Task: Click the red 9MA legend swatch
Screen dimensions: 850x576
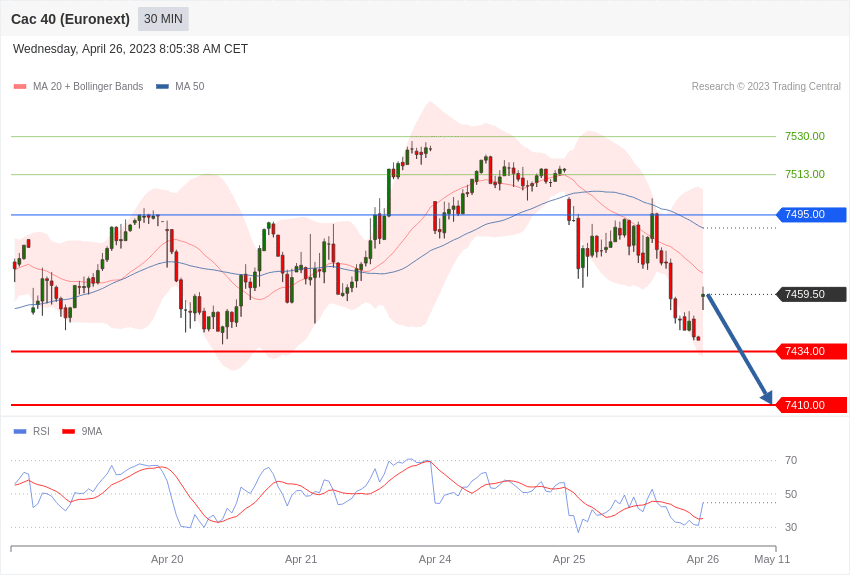Action: tap(69, 432)
